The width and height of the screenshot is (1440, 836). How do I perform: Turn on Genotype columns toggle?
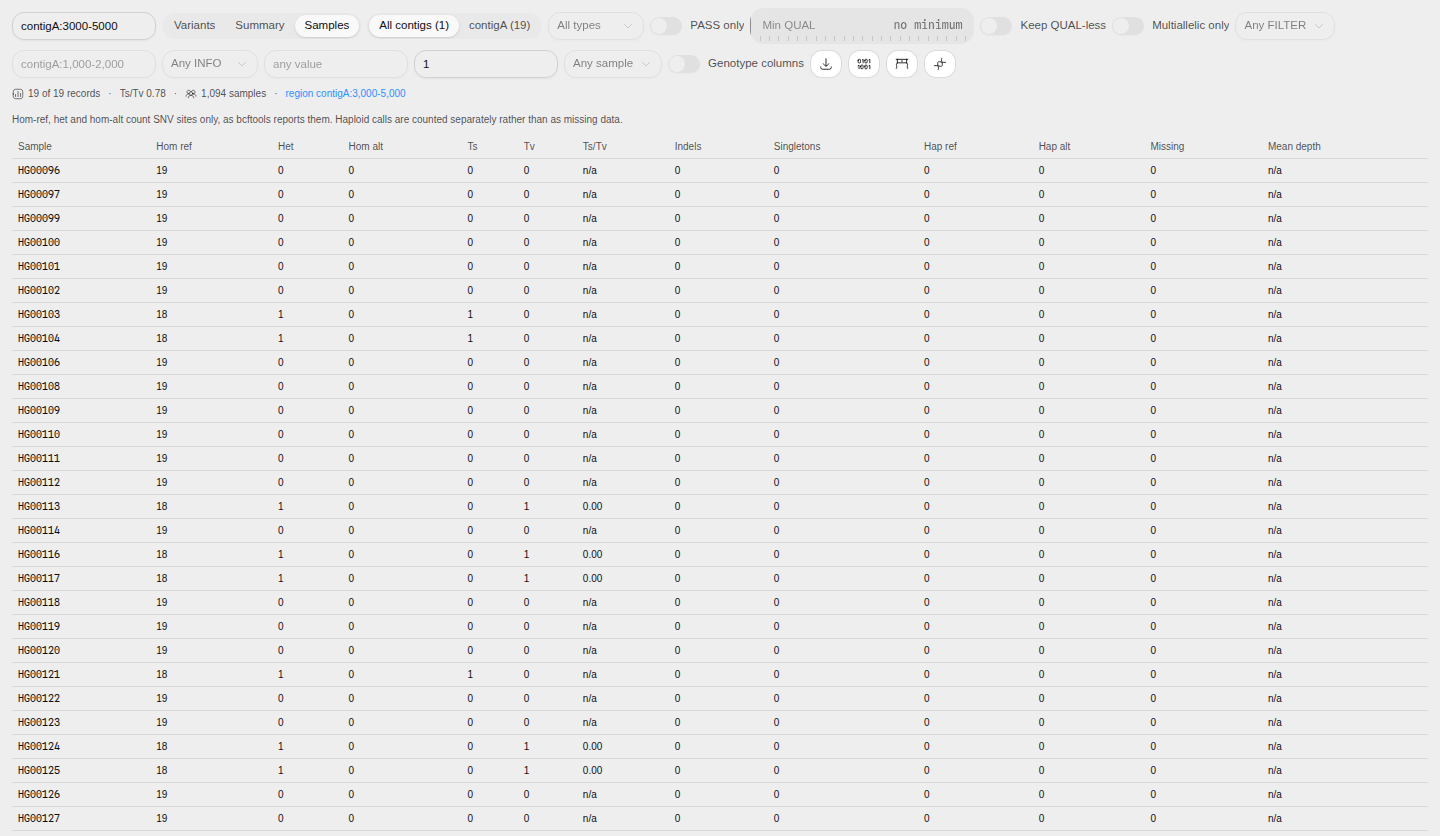[x=684, y=64]
